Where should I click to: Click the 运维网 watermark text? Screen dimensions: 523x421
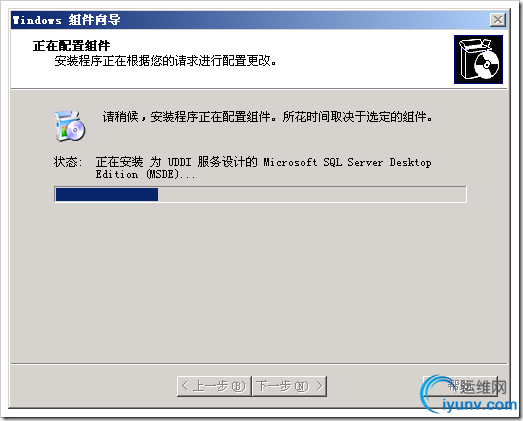(484, 387)
